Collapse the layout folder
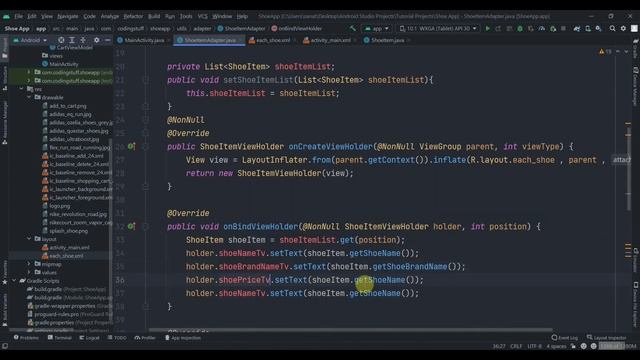Screen dimensions: 640x360 point(29,239)
